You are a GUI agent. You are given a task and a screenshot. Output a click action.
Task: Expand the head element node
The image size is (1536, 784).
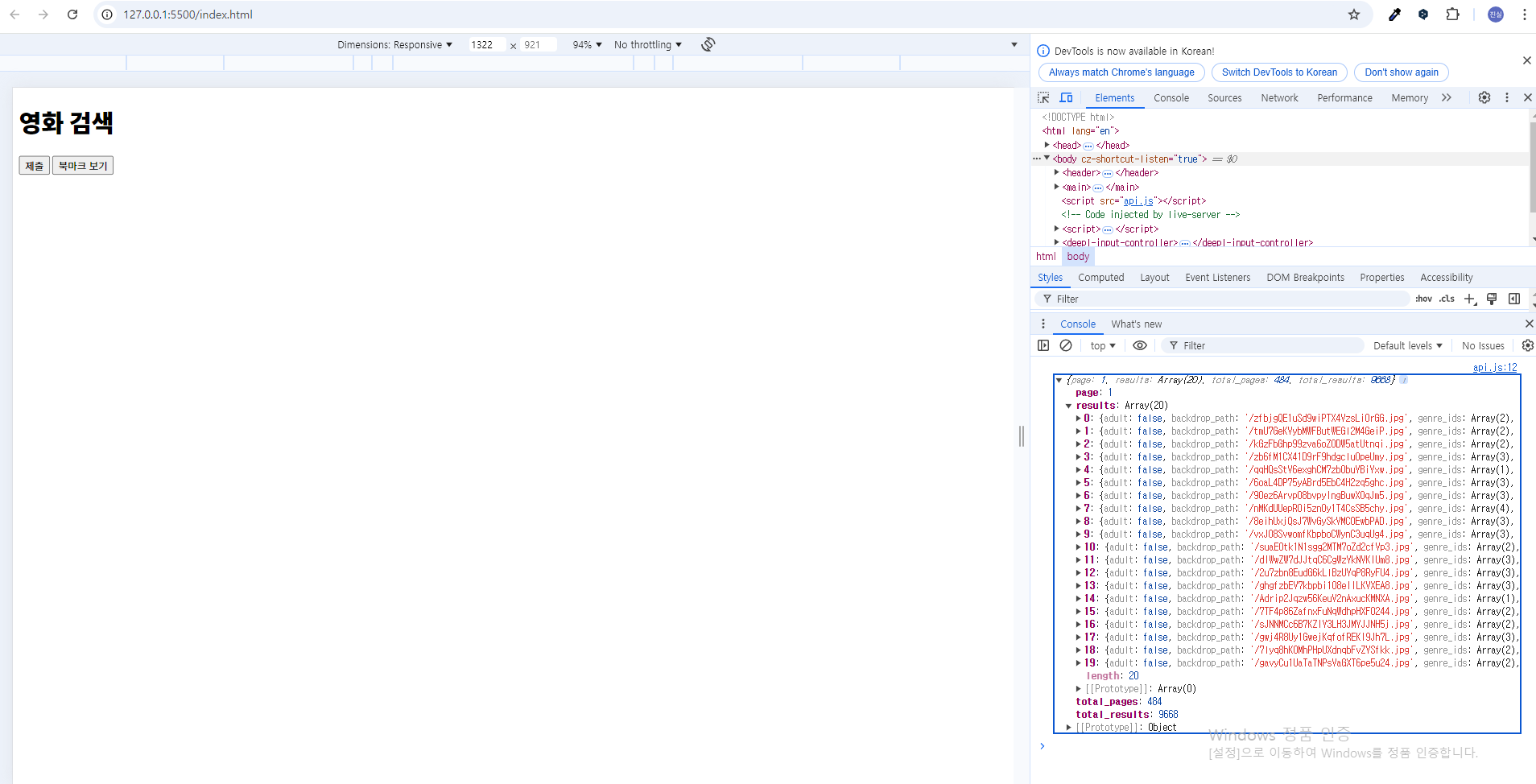pos(1047,145)
